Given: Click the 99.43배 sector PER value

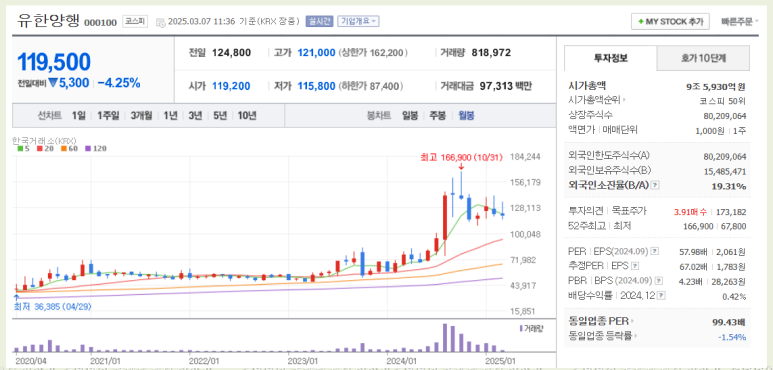Looking at the screenshot, I should tap(729, 322).
